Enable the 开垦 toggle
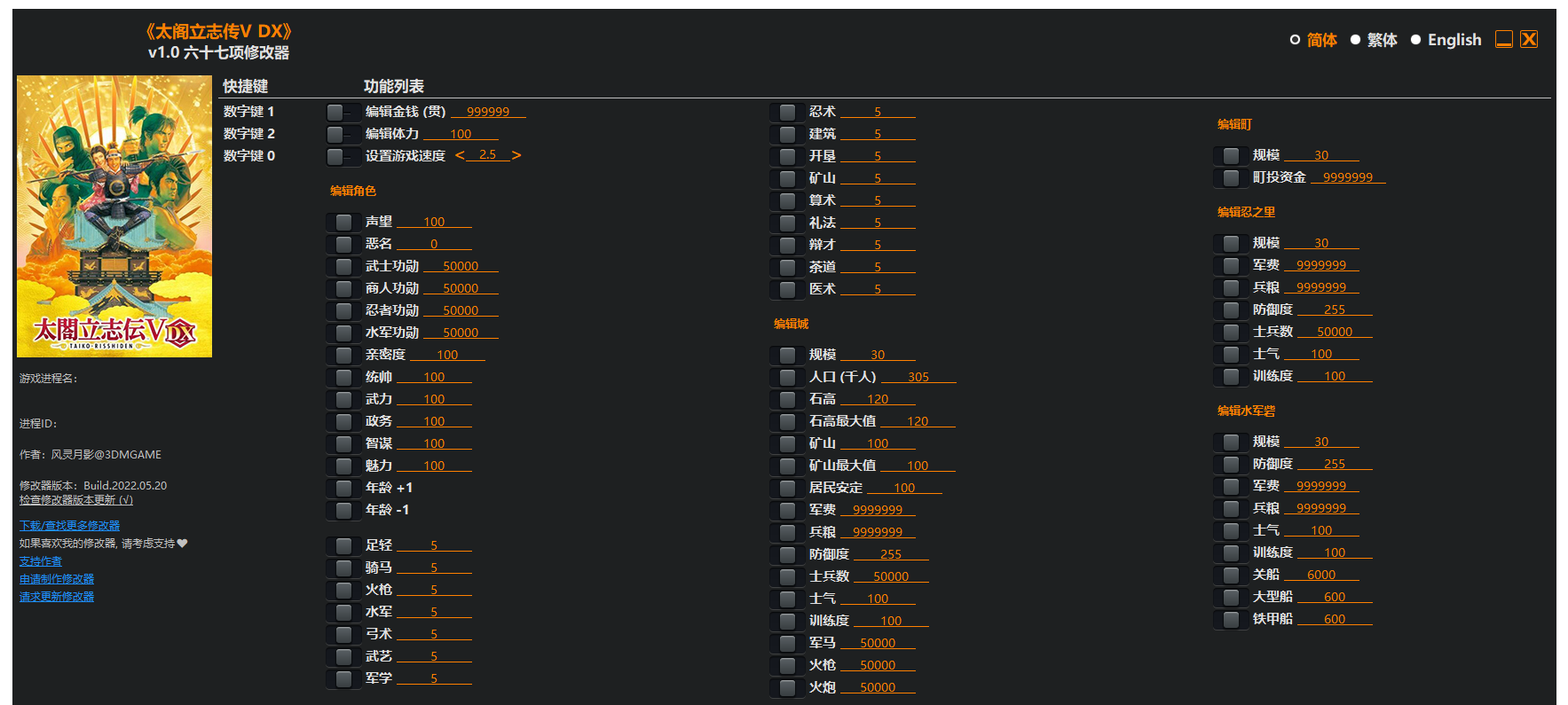The width and height of the screenshot is (1568, 705). coord(785,156)
